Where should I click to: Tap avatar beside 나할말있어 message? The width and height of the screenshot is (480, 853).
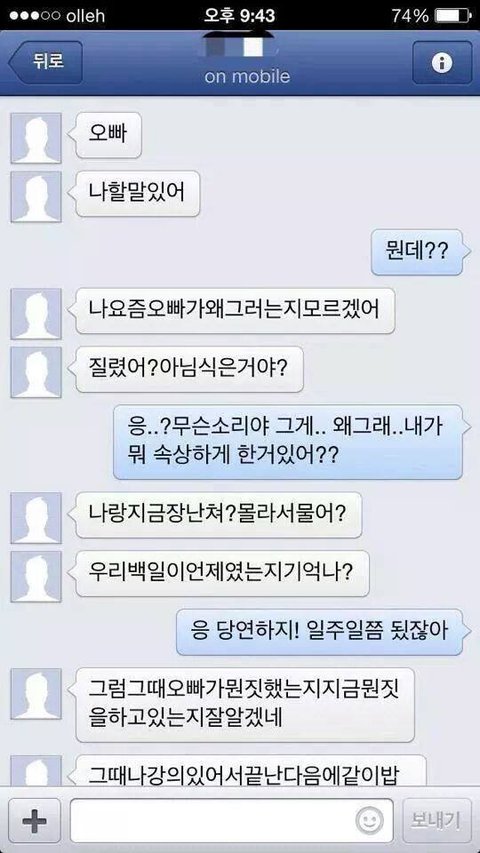[x=36, y=197]
